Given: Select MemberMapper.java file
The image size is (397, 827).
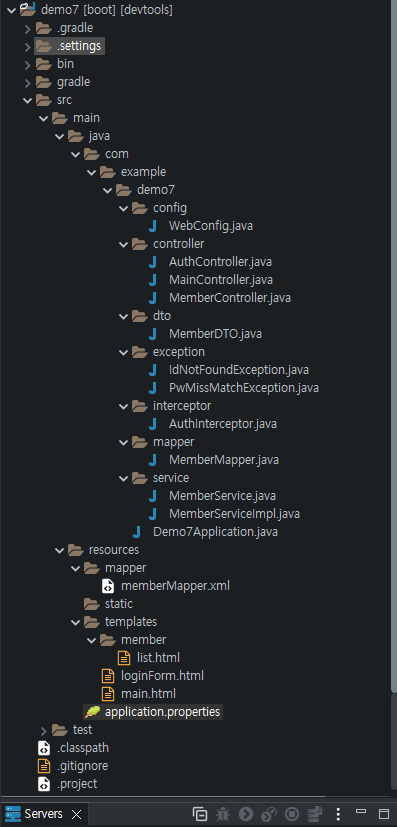Looking at the screenshot, I should (224, 460).
